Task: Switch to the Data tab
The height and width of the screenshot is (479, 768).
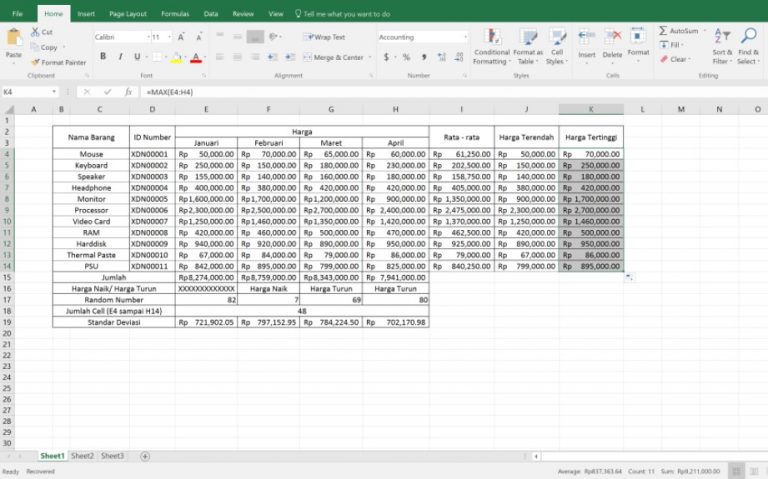Action: pos(211,14)
